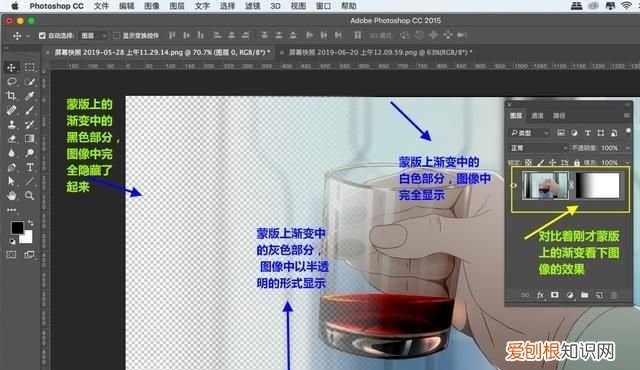Select the gradient layer mask thumbnail
This screenshot has height=370, width=640.
pos(597,185)
